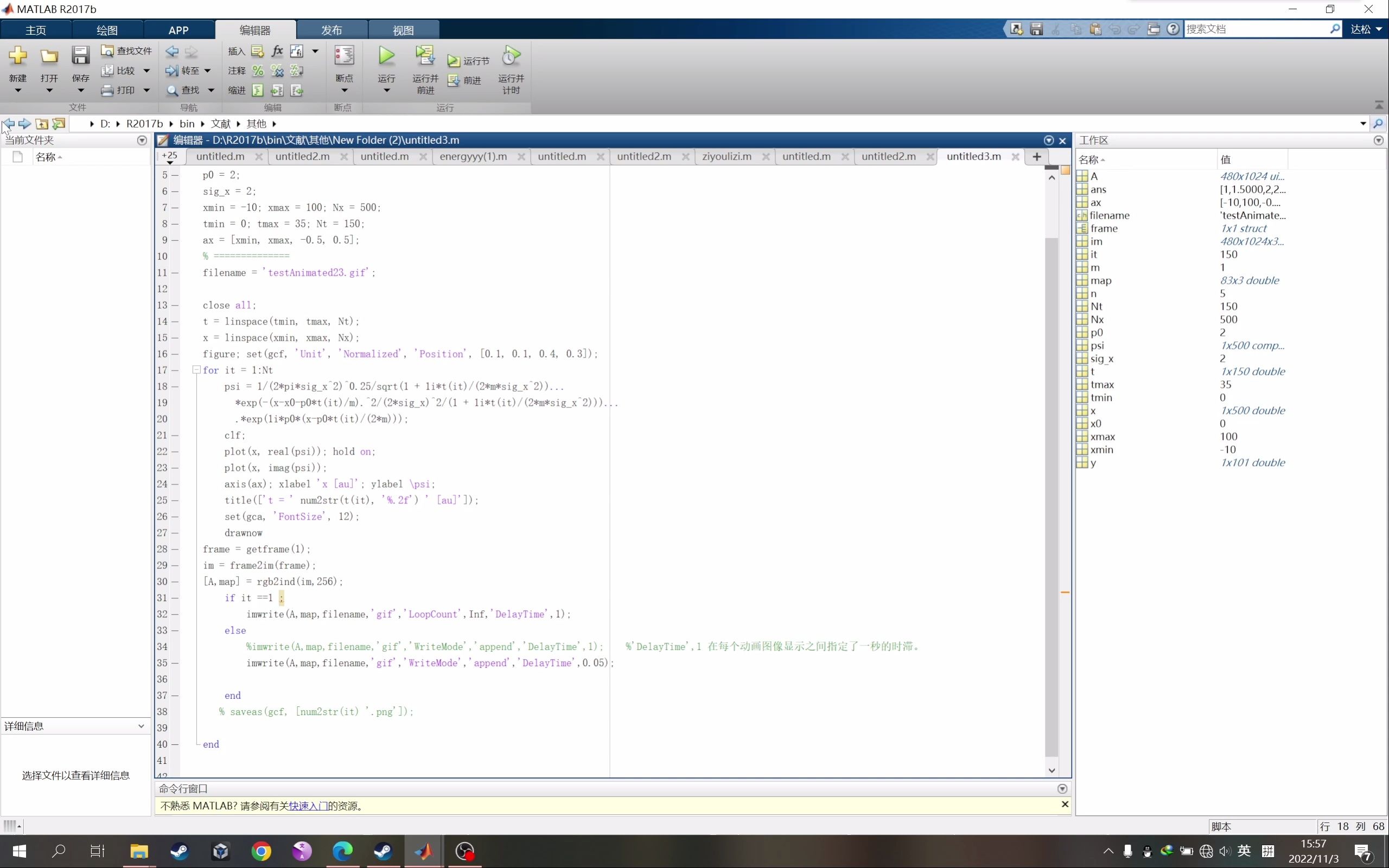Click the editor vertical scrollbar down arrow

point(1052,770)
